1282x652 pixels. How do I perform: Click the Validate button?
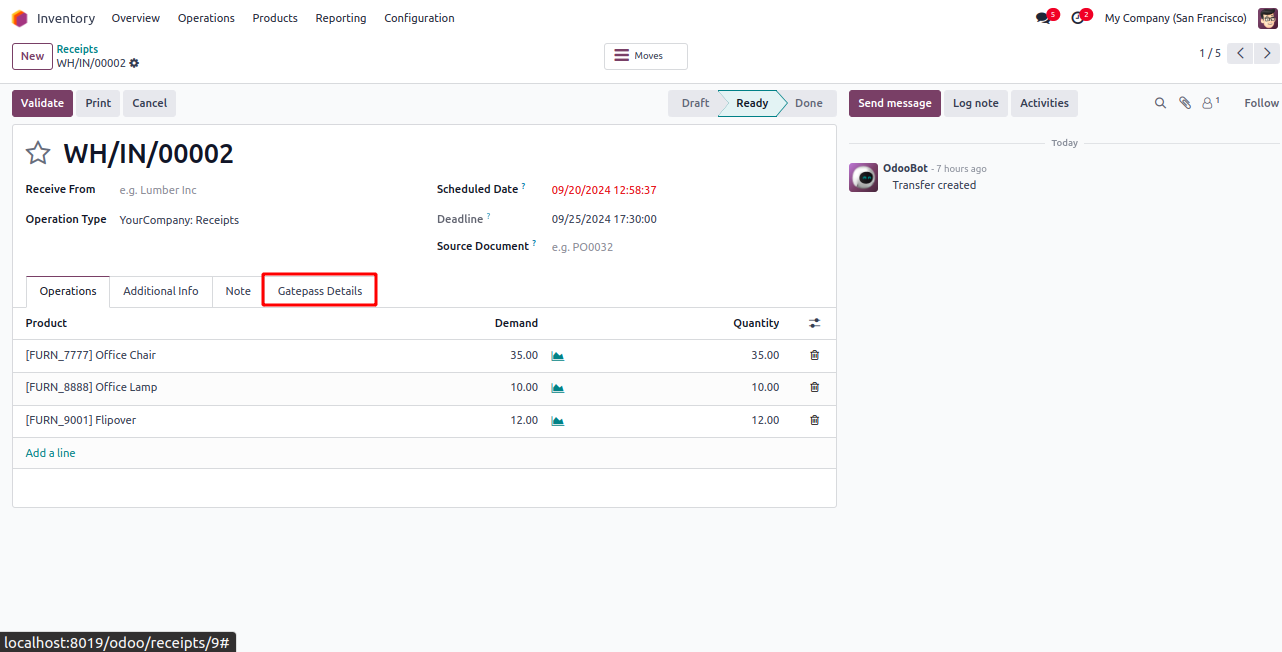click(42, 103)
